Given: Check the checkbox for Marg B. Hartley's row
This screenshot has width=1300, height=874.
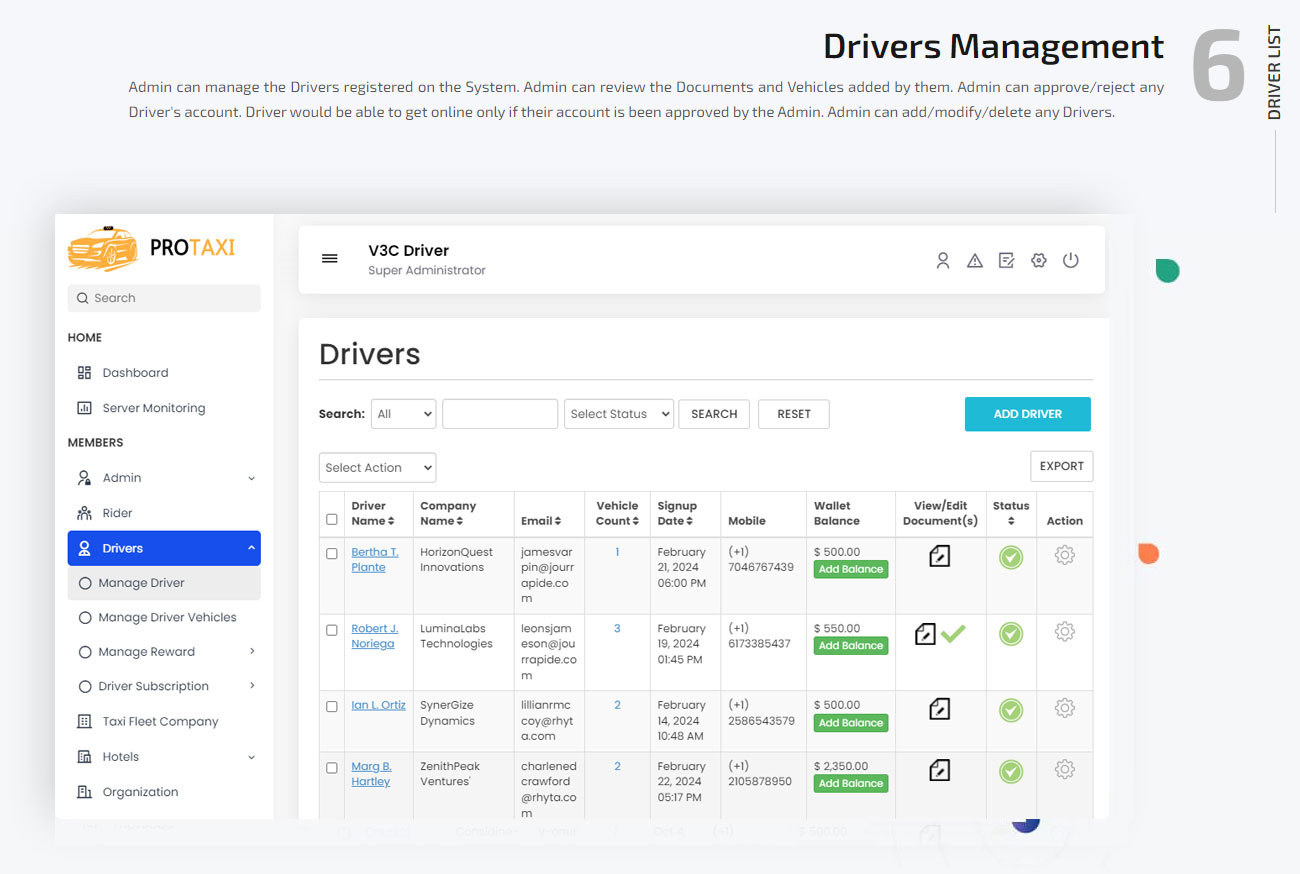Looking at the screenshot, I should 332,768.
